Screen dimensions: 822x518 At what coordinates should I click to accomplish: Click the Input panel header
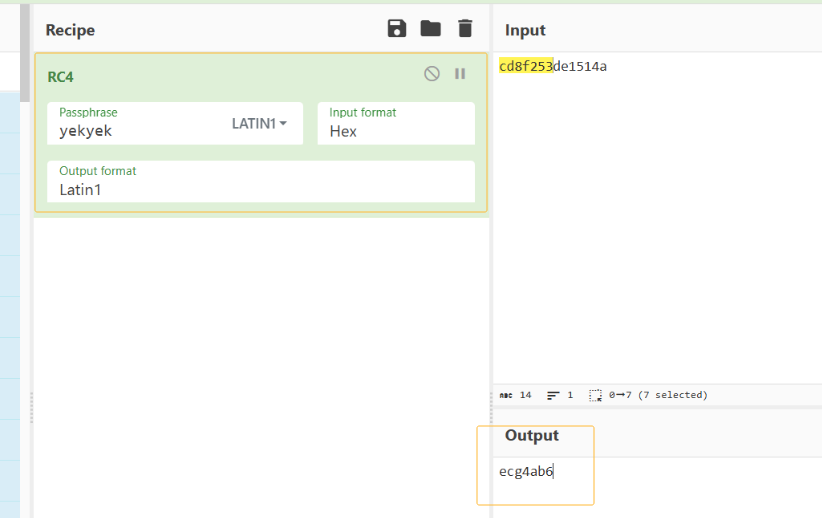pyautogui.click(x=526, y=30)
